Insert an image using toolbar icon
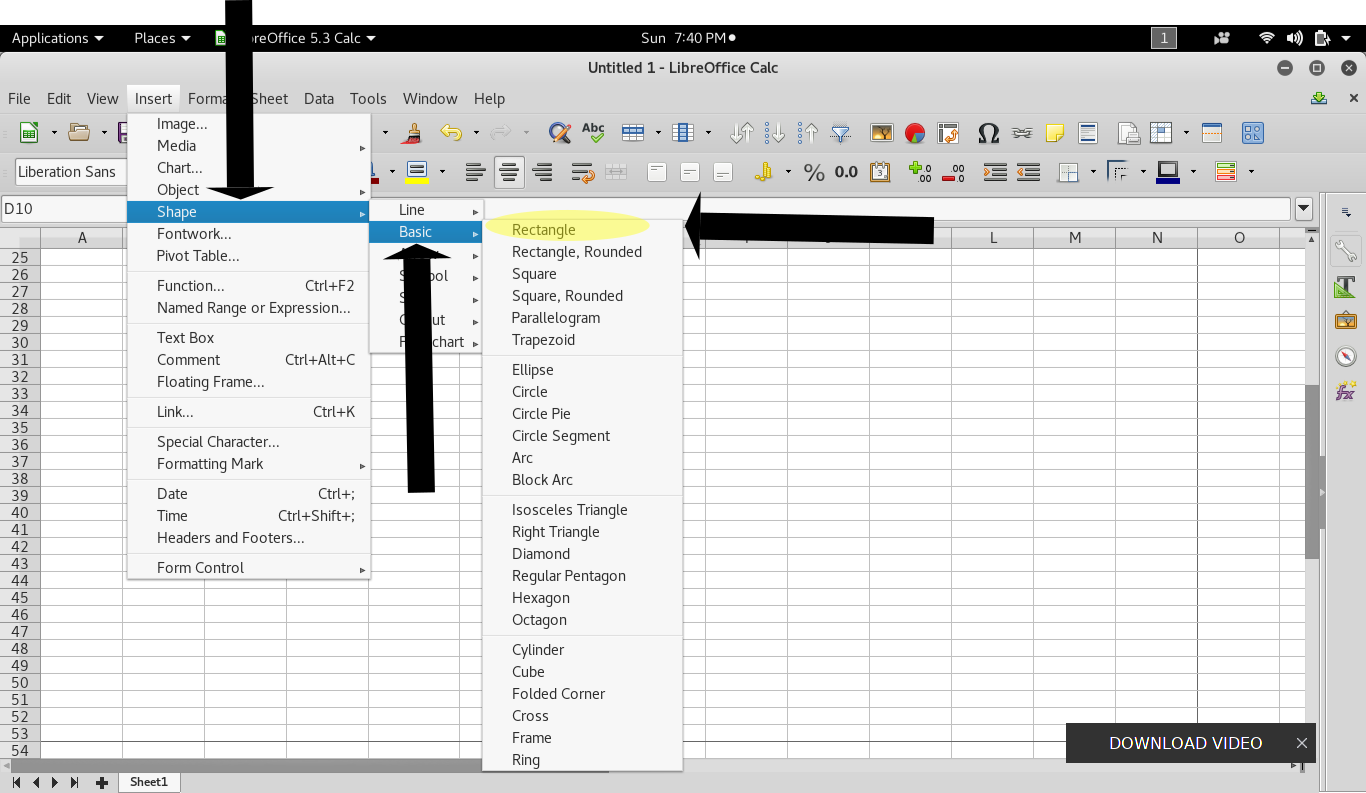1366x793 pixels. [882, 132]
